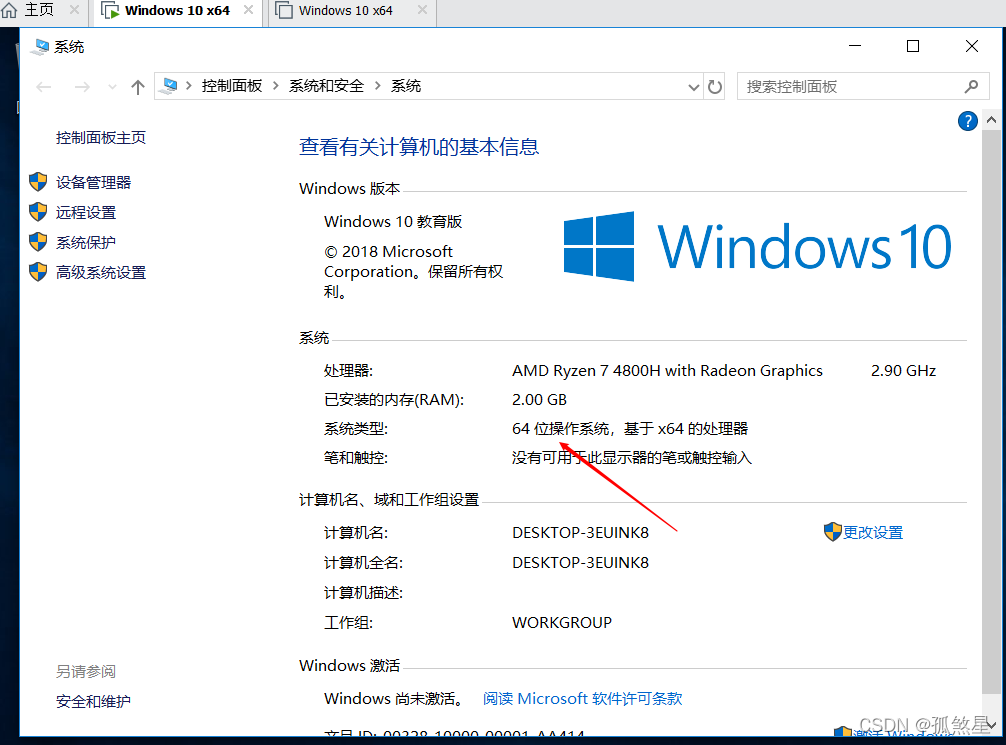Read Microsoft software license terms link

tap(583, 698)
